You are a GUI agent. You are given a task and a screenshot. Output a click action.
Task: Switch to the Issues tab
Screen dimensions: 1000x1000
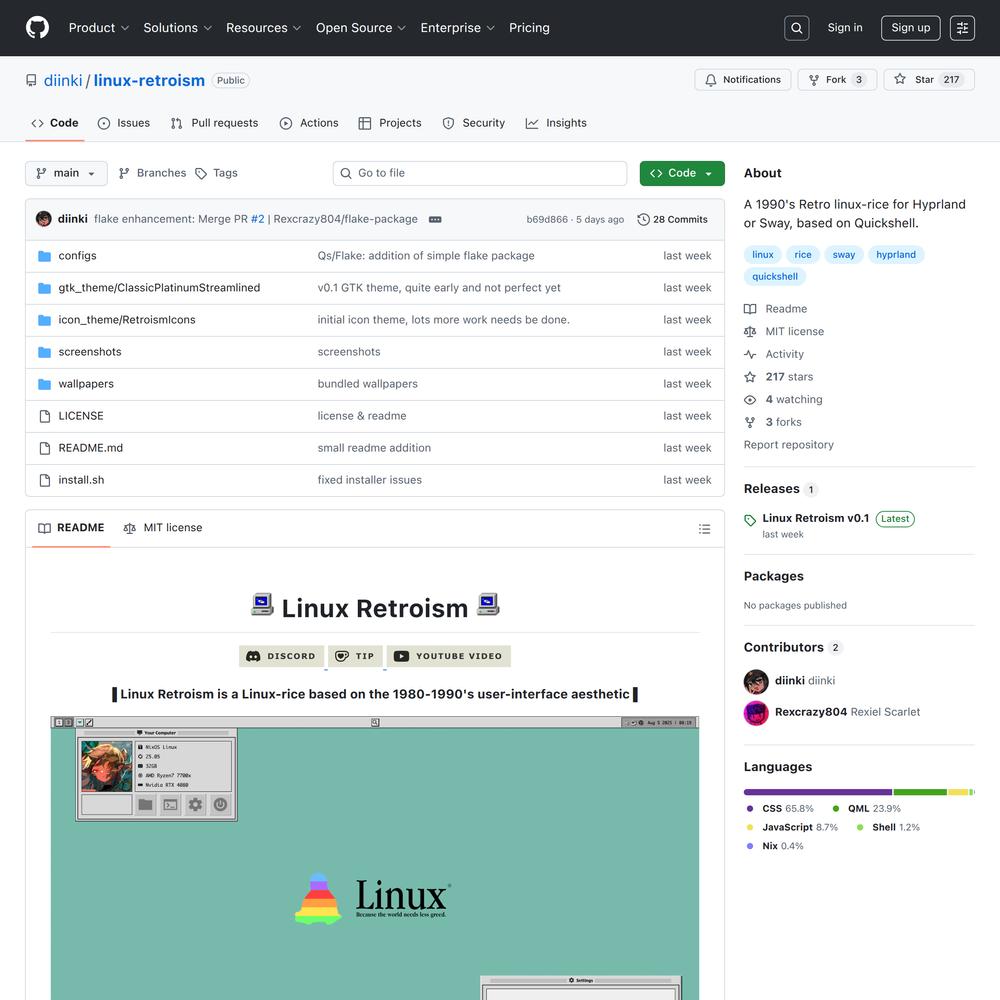124,123
